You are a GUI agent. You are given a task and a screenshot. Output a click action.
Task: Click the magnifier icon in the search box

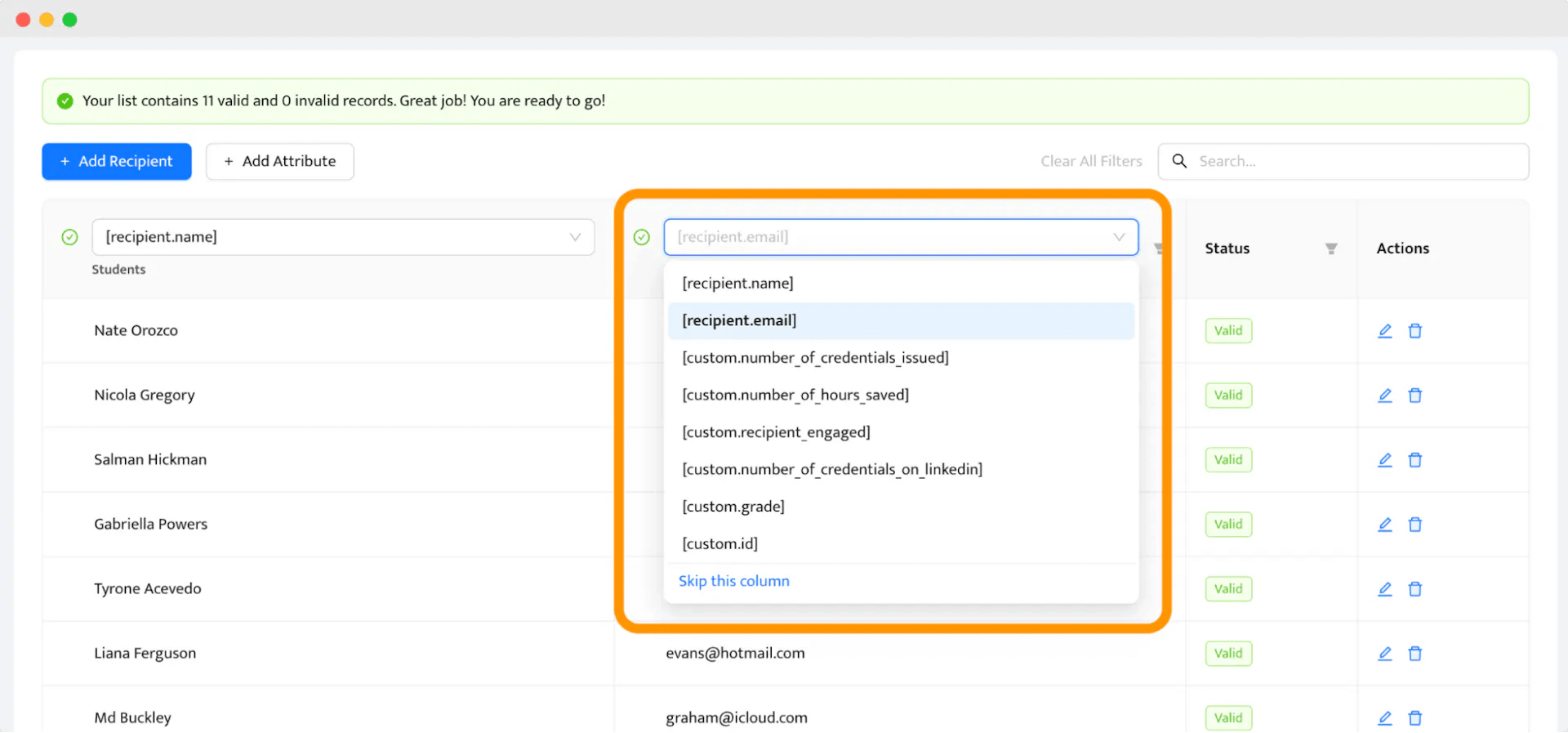tap(1179, 161)
